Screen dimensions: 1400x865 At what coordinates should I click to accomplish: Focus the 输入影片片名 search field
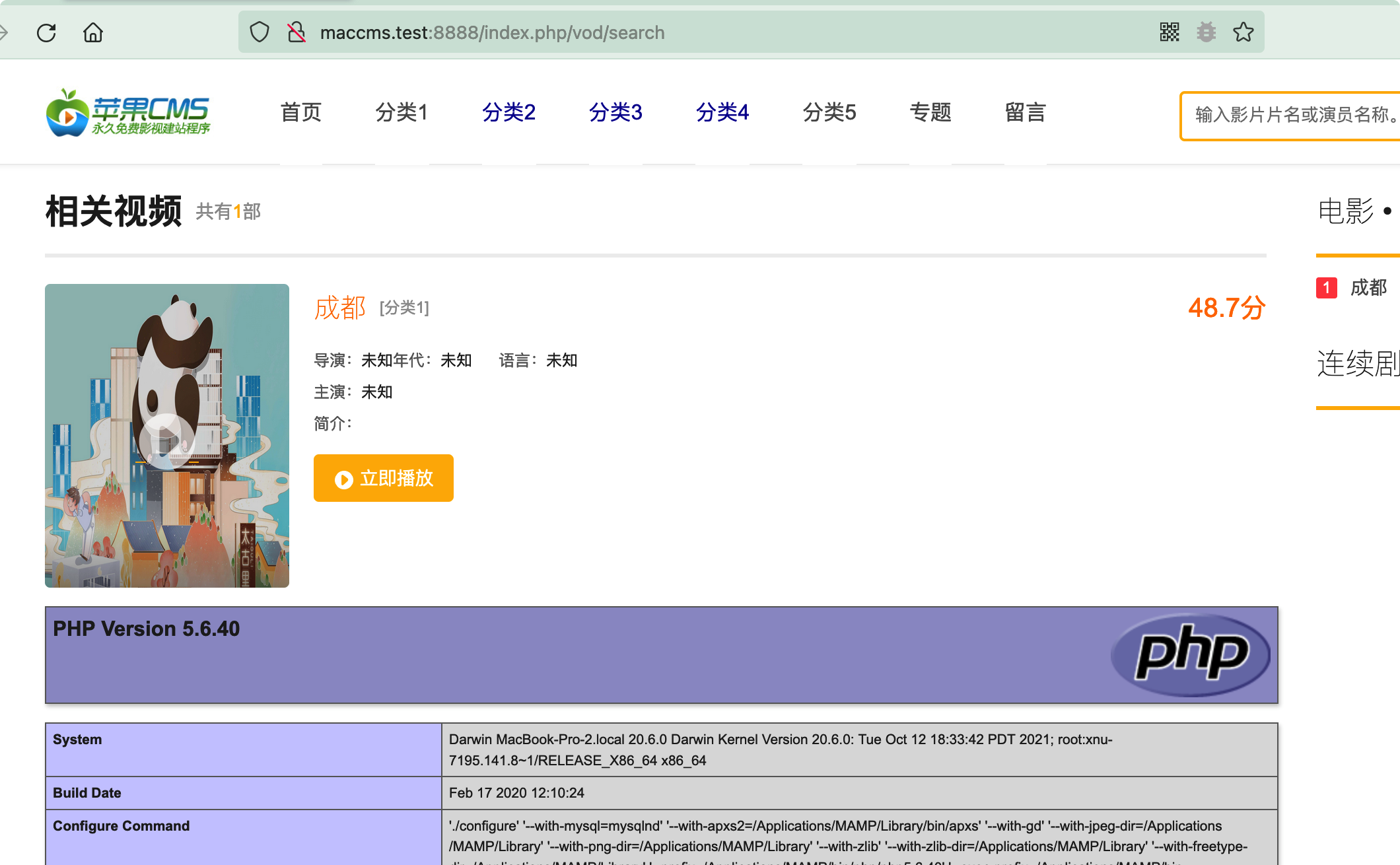click(x=1290, y=116)
